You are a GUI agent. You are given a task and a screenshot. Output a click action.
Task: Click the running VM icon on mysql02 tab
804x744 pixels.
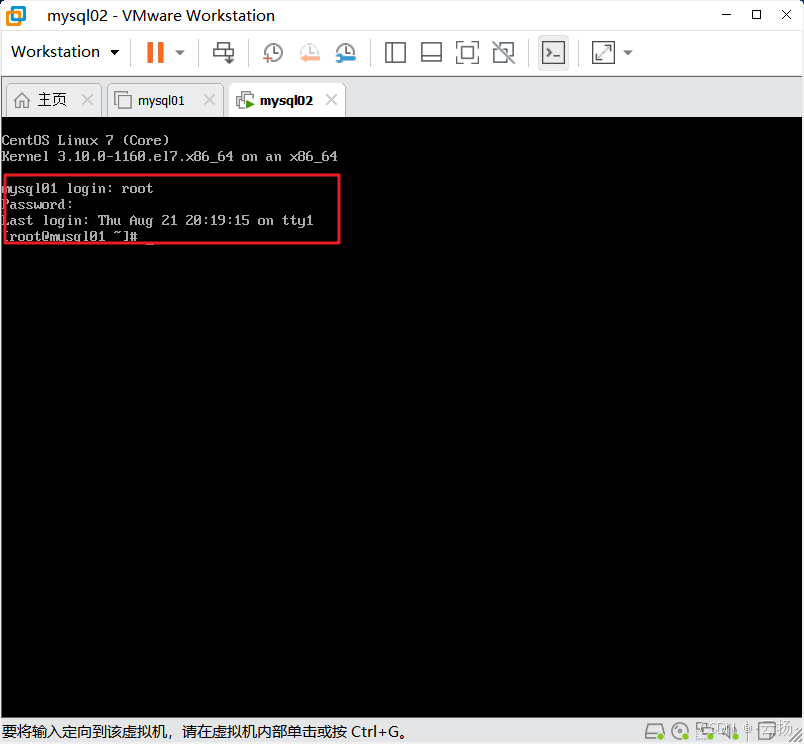245,100
